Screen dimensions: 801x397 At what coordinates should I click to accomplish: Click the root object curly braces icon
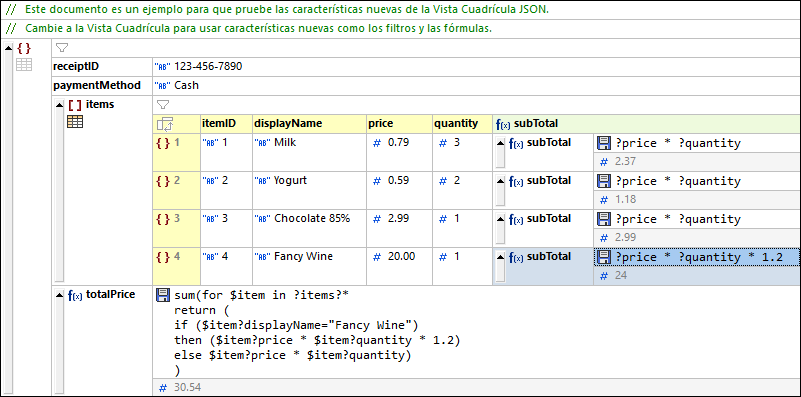coord(23,49)
